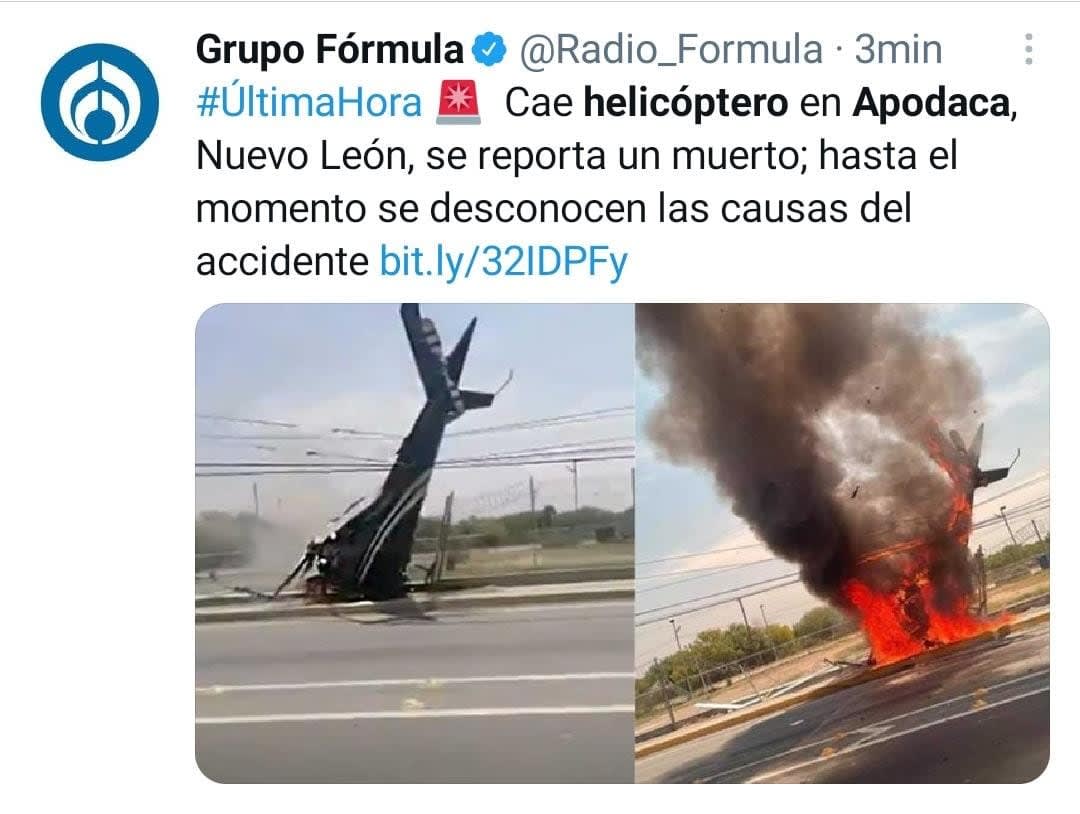This screenshot has height=814, width=1080.
Task: Click the bold word Apodaca
Action: click(931, 103)
